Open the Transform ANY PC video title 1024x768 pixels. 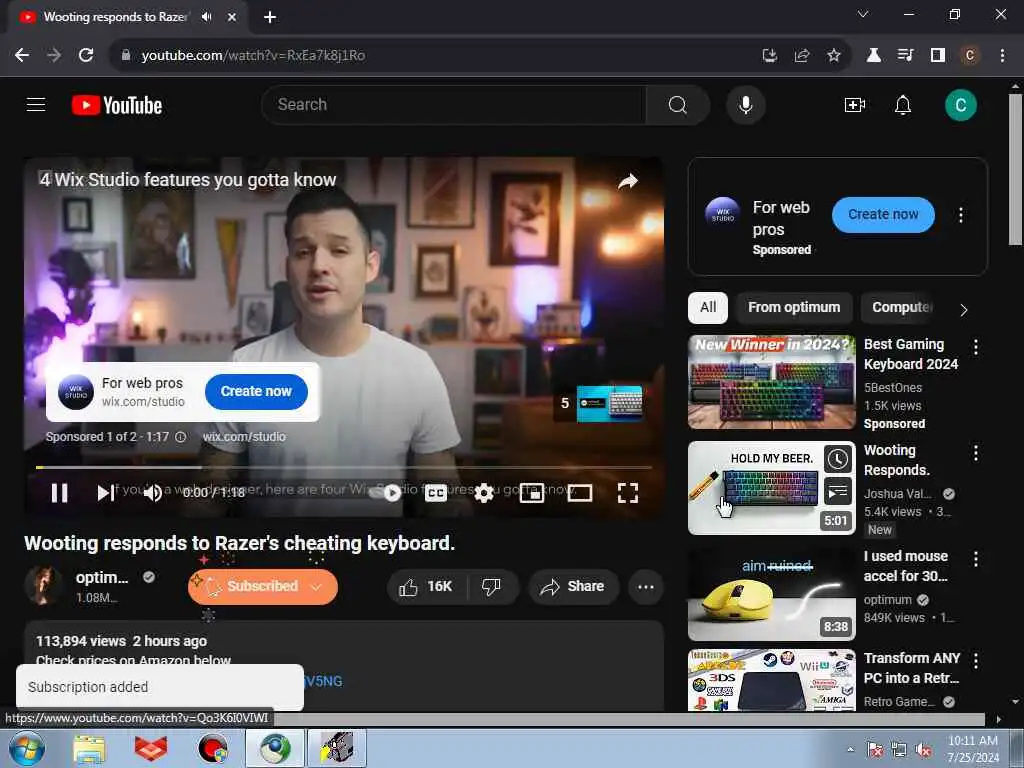click(912, 668)
